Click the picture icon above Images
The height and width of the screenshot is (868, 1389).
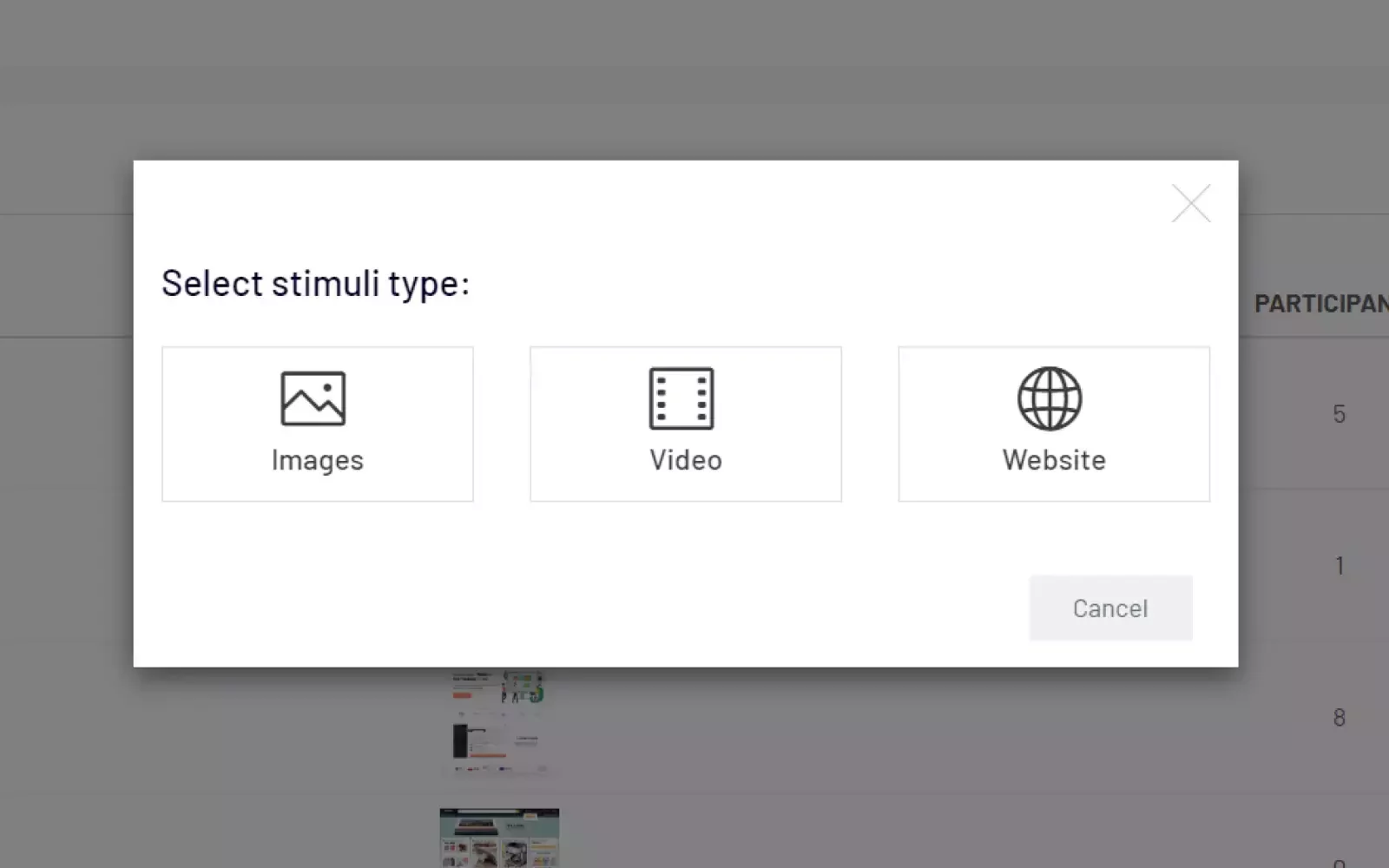tap(313, 398)
